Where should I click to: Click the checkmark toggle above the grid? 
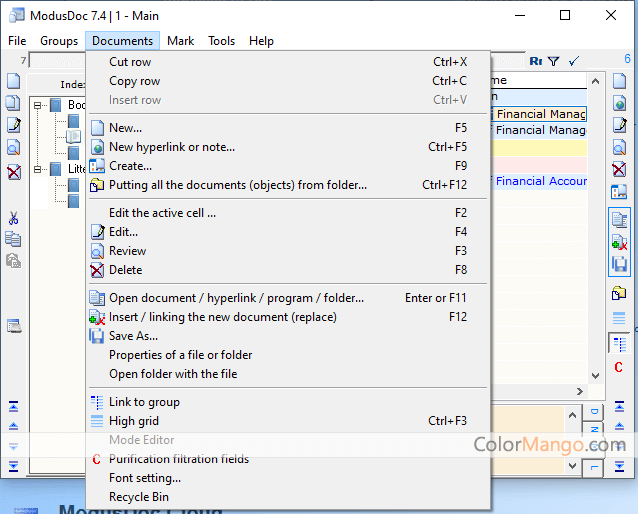click(x=574, y=61)
